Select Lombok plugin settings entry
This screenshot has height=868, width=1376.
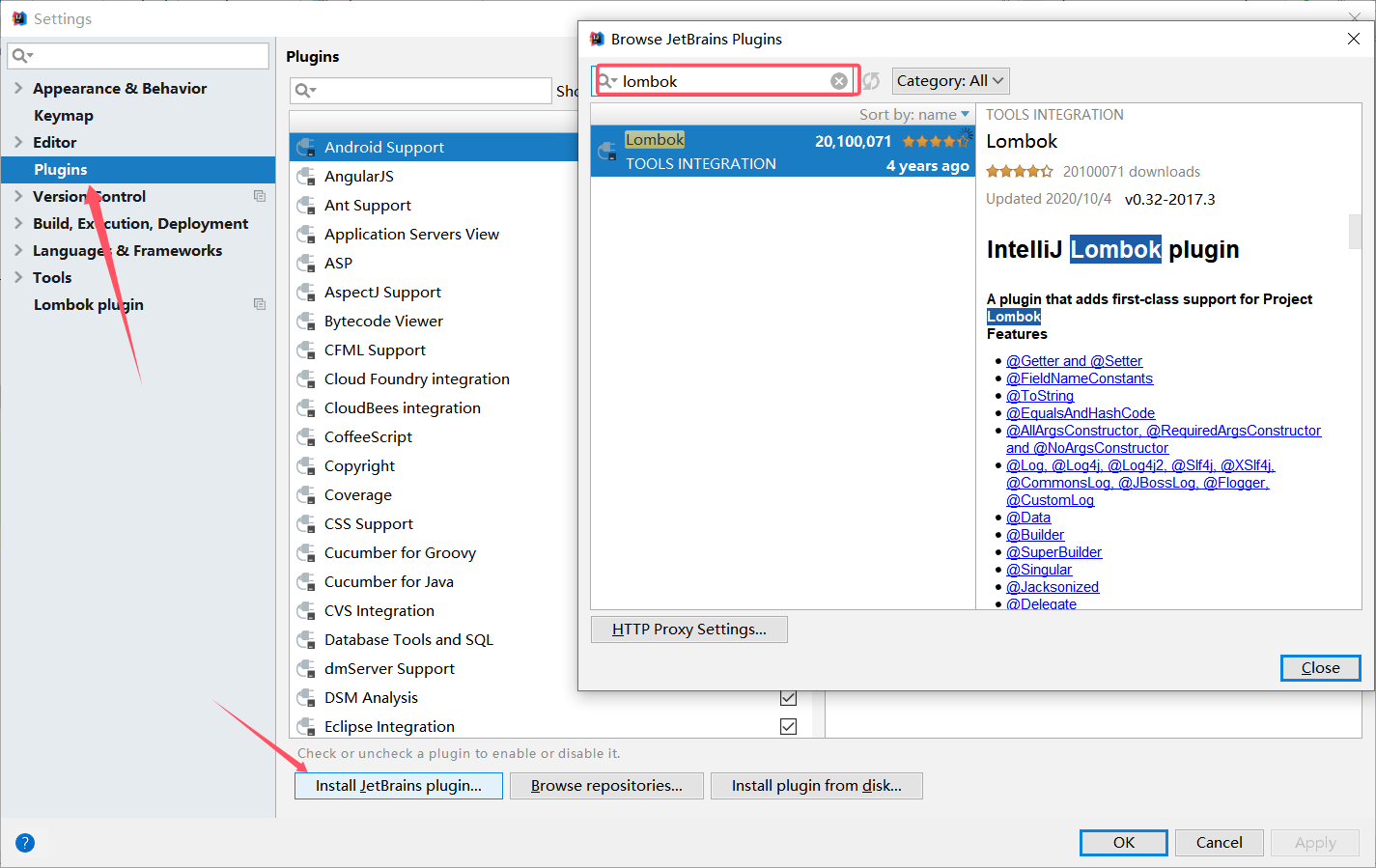tap(89, 304)
